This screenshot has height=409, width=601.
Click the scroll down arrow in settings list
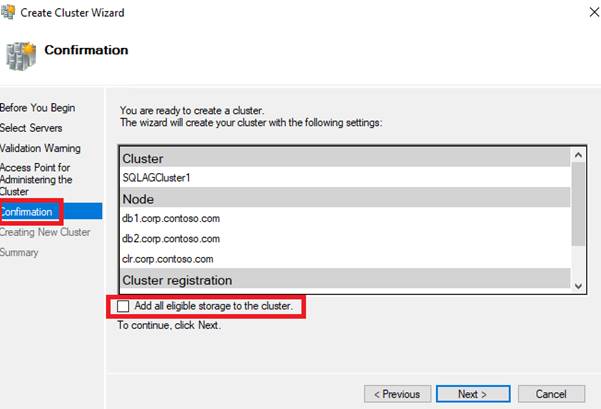point(578,286)
